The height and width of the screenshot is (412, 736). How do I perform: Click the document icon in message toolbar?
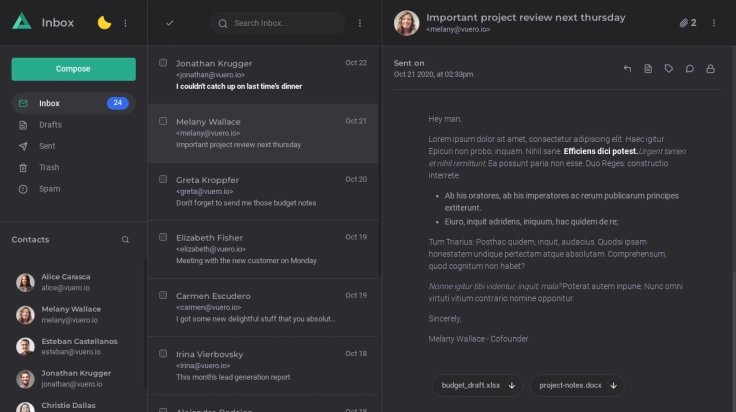coord(648,69)
